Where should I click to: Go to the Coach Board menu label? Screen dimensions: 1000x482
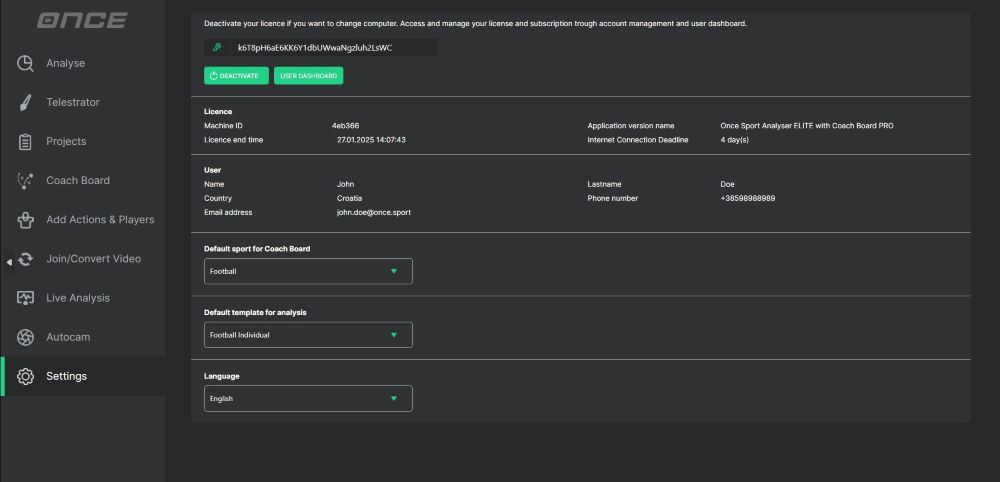78,181
